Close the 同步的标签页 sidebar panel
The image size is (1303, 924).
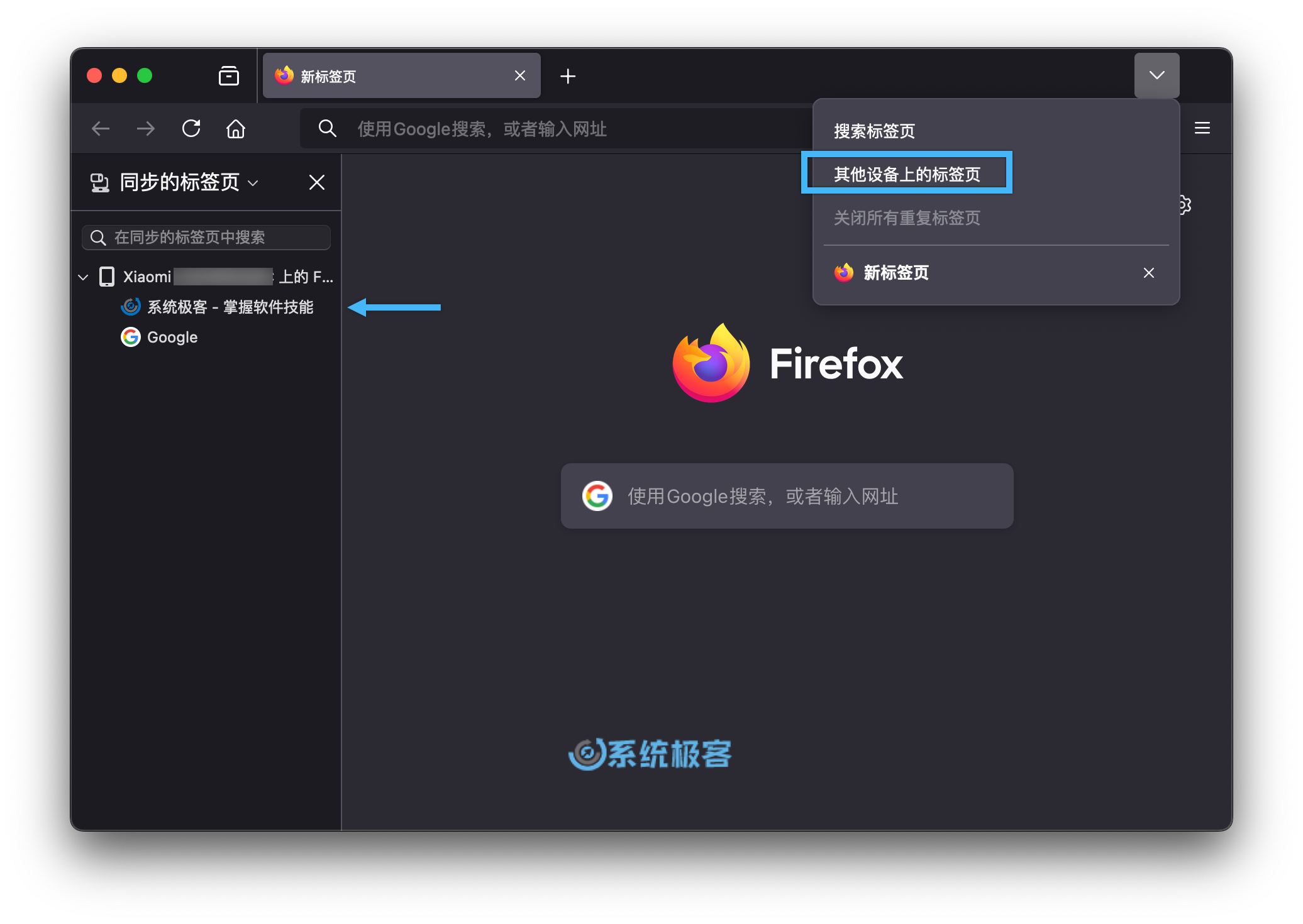pyautogui.click(x=318, y=183)
